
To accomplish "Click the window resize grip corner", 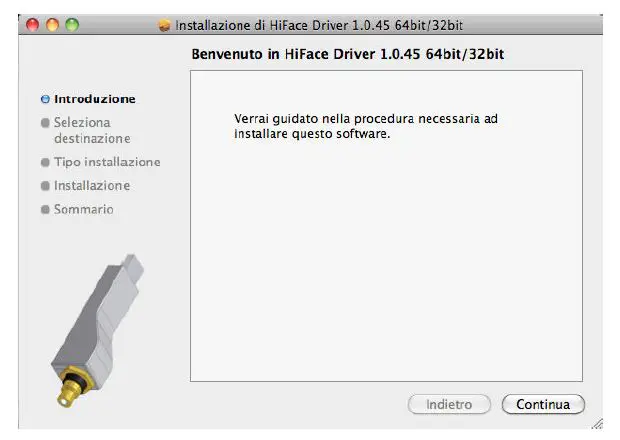I will (597, 423).
